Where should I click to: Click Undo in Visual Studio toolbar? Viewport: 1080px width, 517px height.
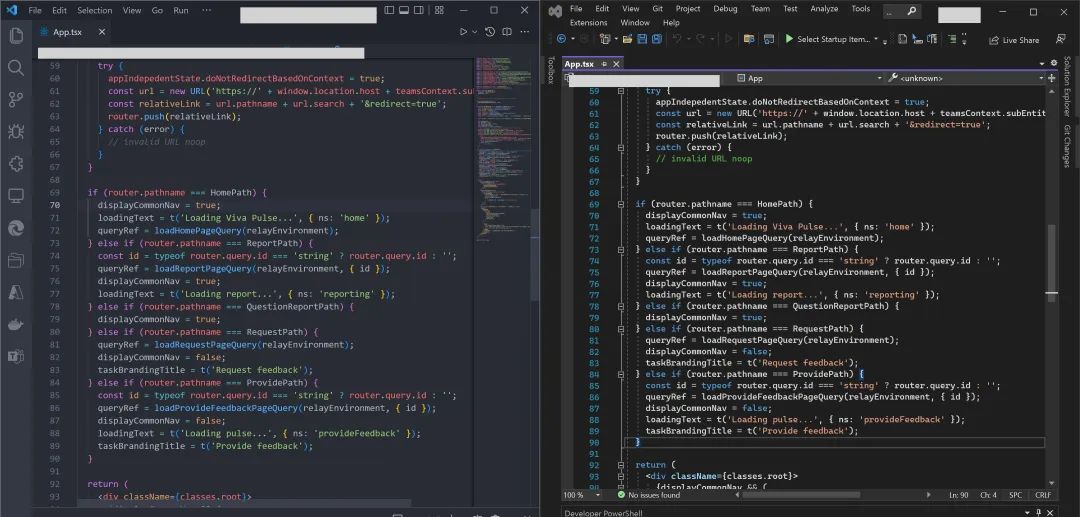tap(677, 39)
